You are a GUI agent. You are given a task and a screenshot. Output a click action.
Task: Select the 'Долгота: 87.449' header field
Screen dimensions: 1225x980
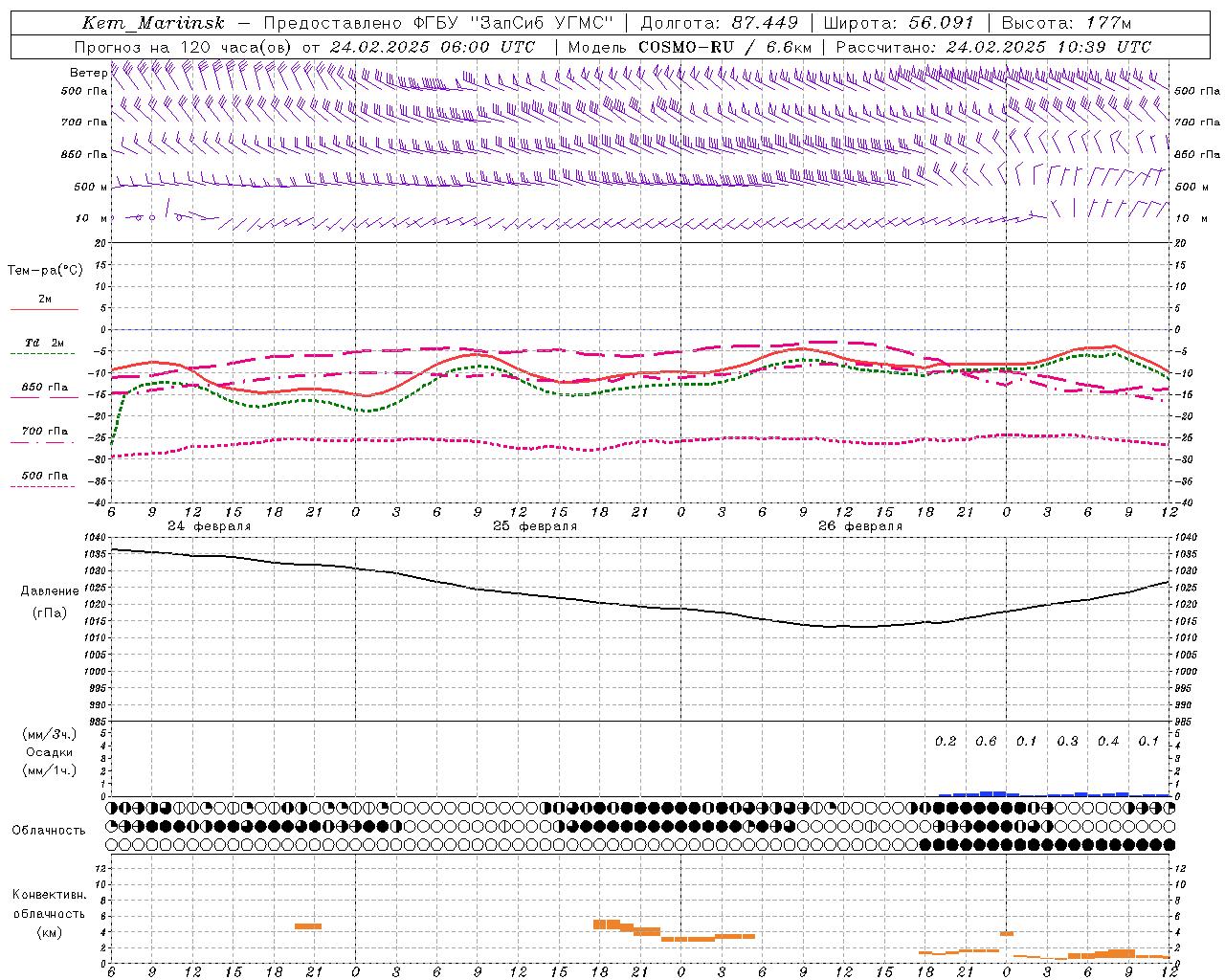pyautogui.click(x=719, y=23)
